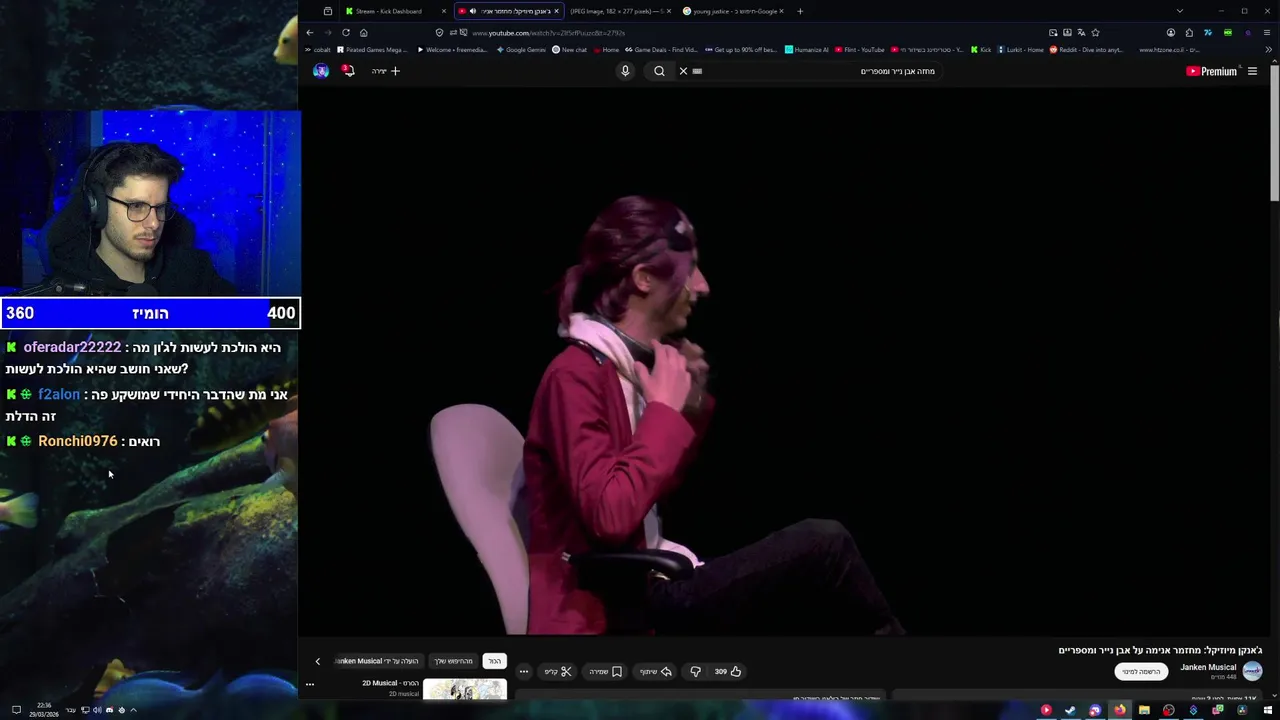The width and height of the screenshot is (1280, 720).
Task: Like the video with 309 likes
Action: pos(728,672)
